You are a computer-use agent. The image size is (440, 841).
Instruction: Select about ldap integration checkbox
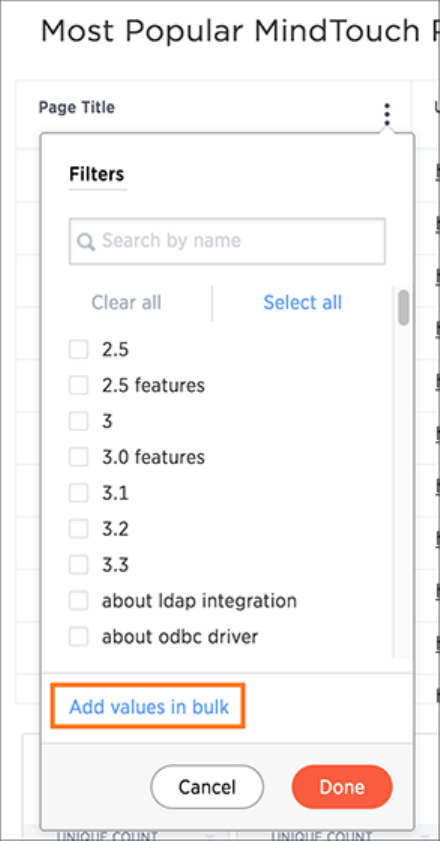tap(78, 601)
